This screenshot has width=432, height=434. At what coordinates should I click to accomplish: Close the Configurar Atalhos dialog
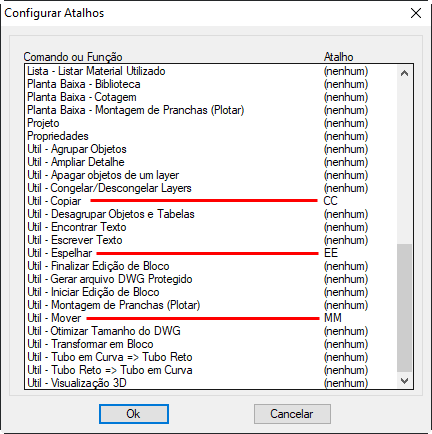click(416, 13)
